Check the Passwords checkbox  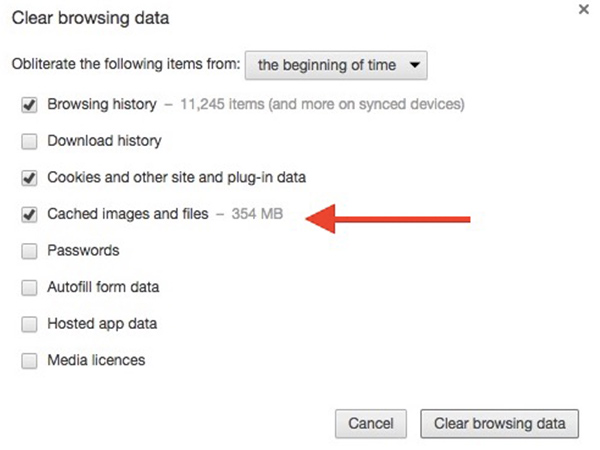pos(29,251)
